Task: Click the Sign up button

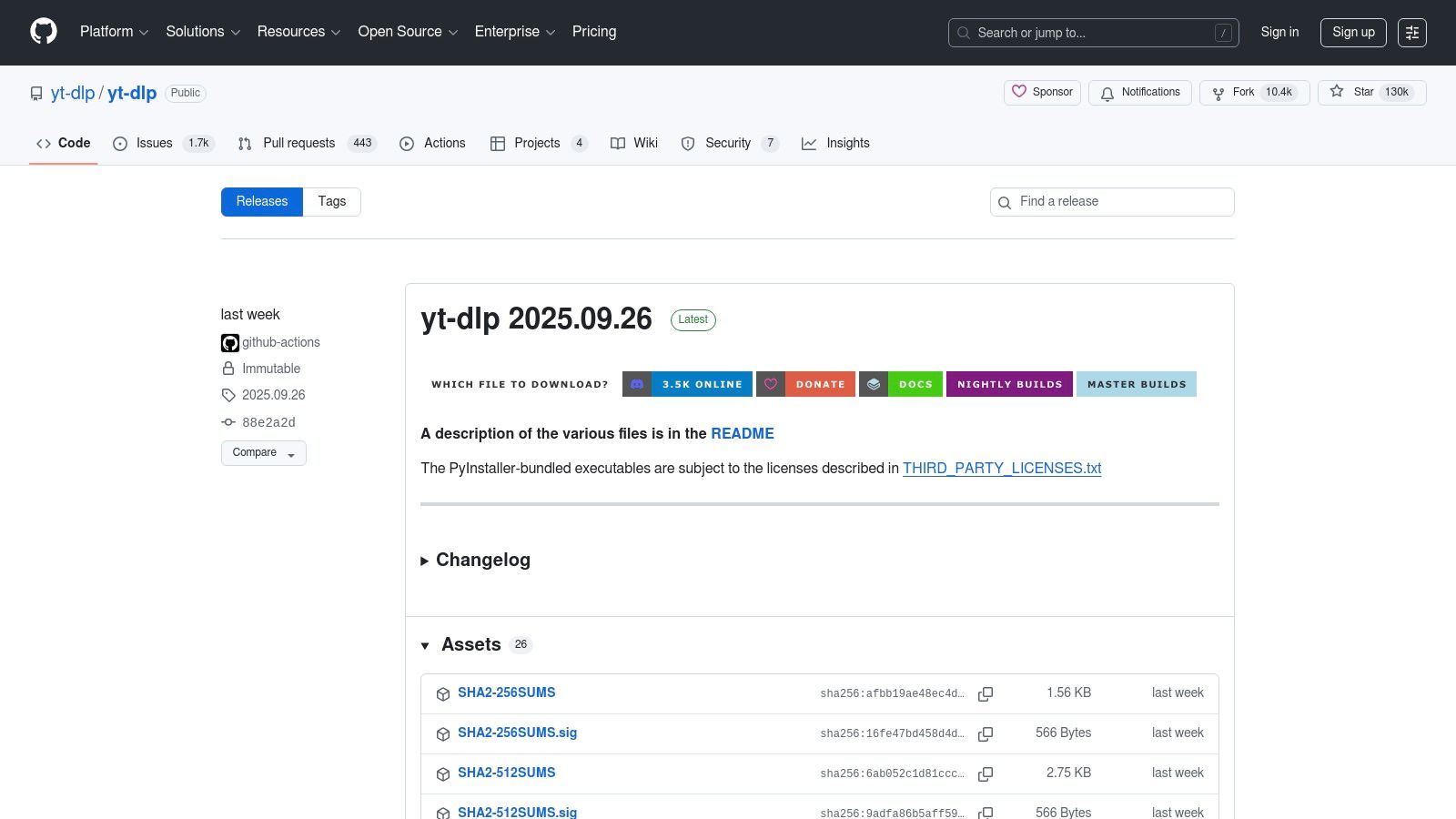Action: click(1353, 32)
